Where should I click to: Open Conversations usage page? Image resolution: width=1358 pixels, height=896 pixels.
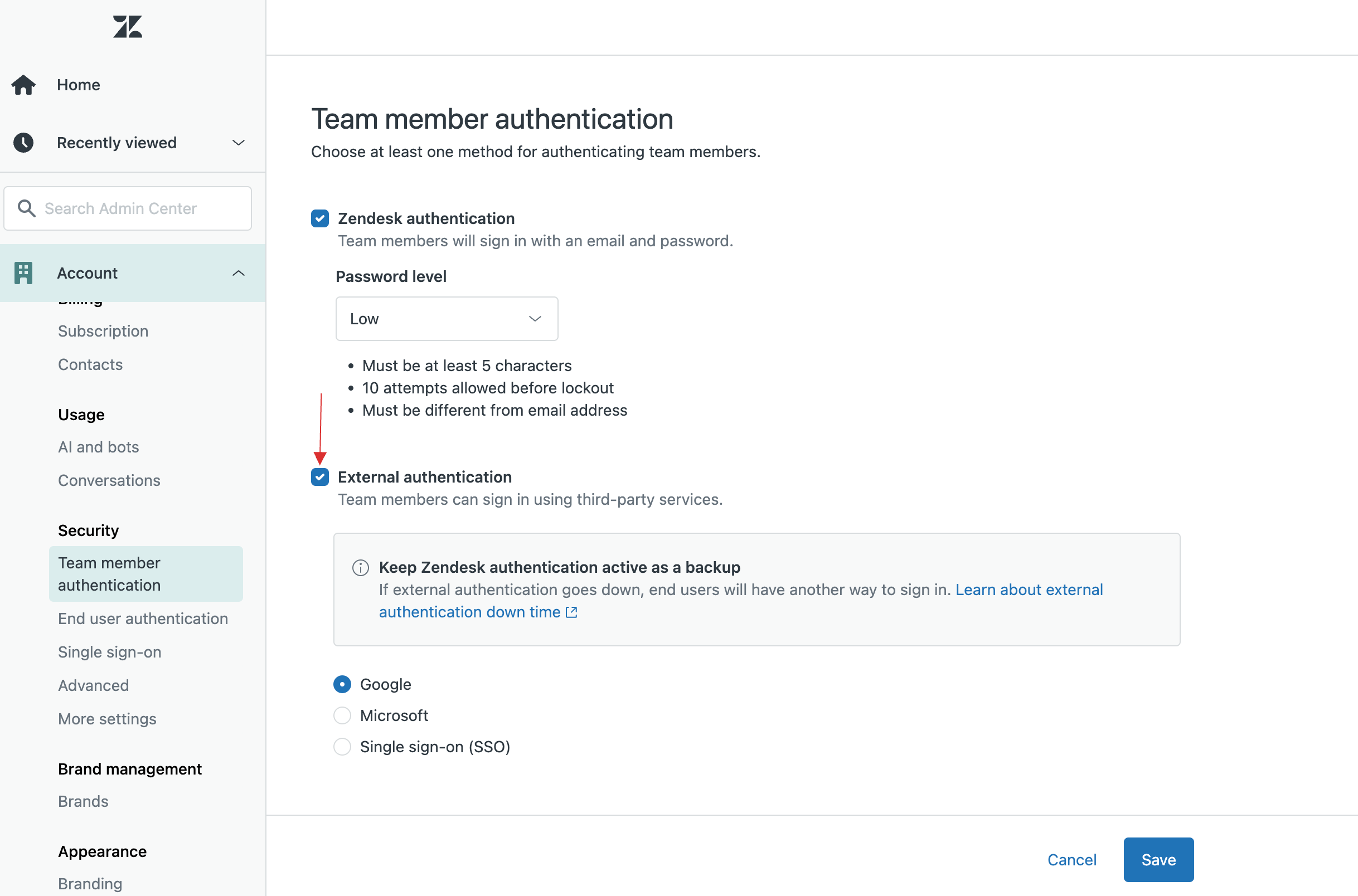(x=109, y=480)
